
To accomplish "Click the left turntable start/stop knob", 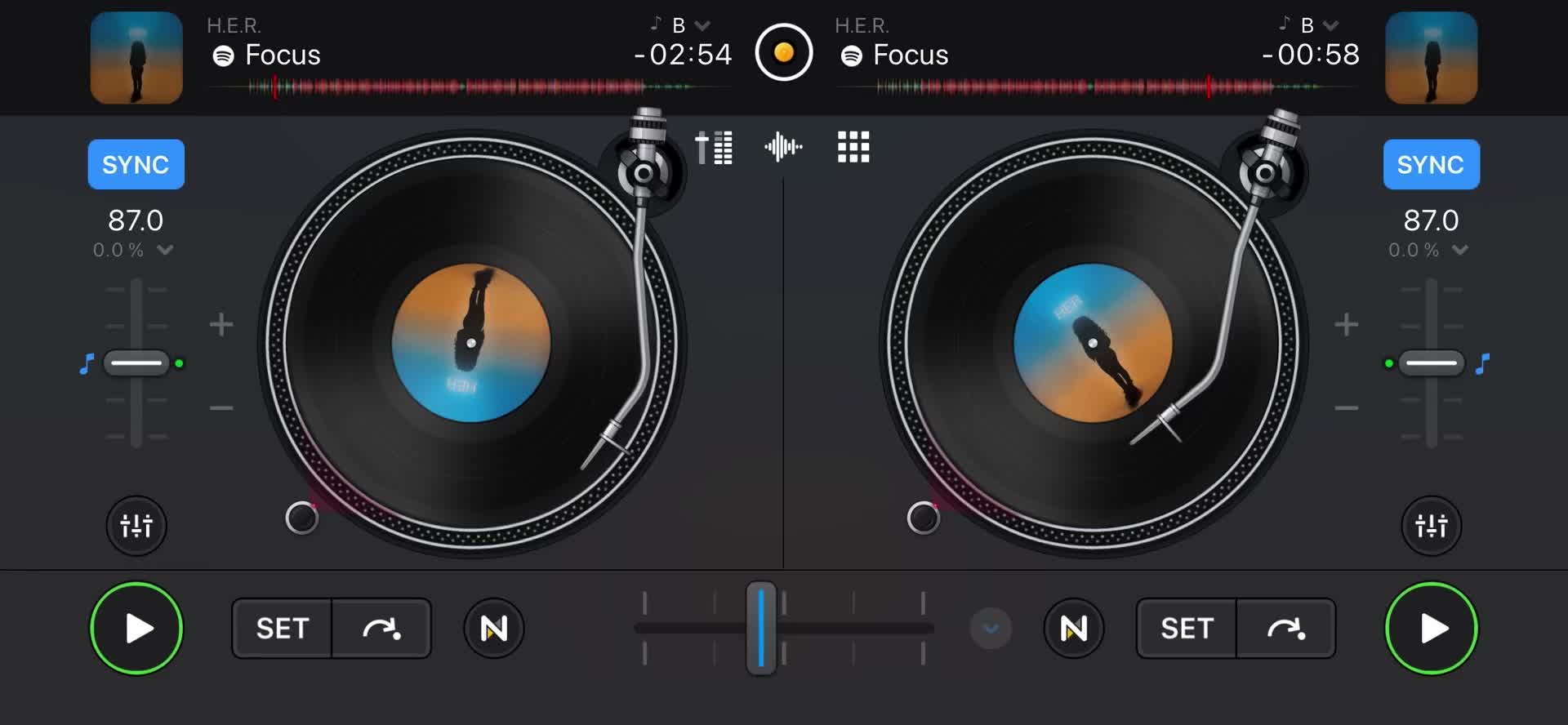I will 301,518.
